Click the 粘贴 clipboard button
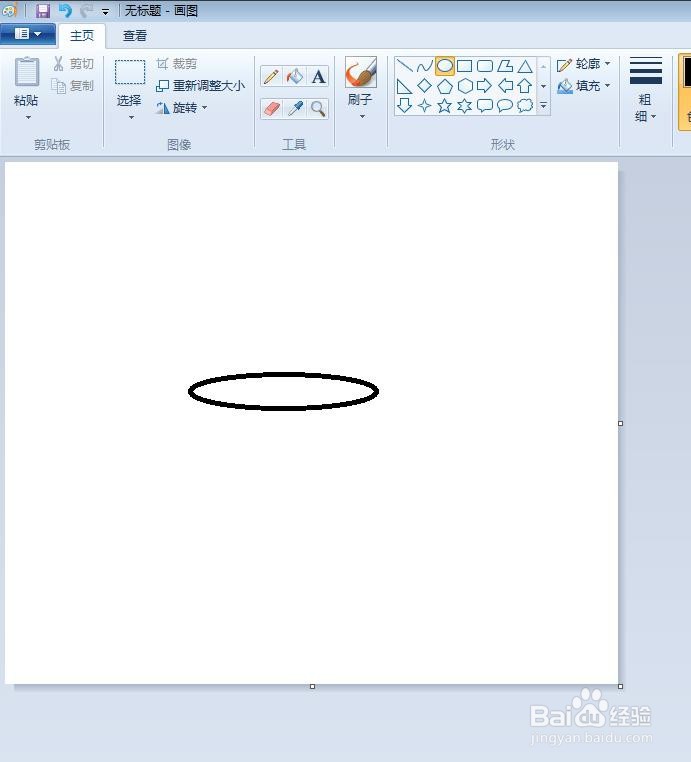691x762 pixels. click(26, 81)
